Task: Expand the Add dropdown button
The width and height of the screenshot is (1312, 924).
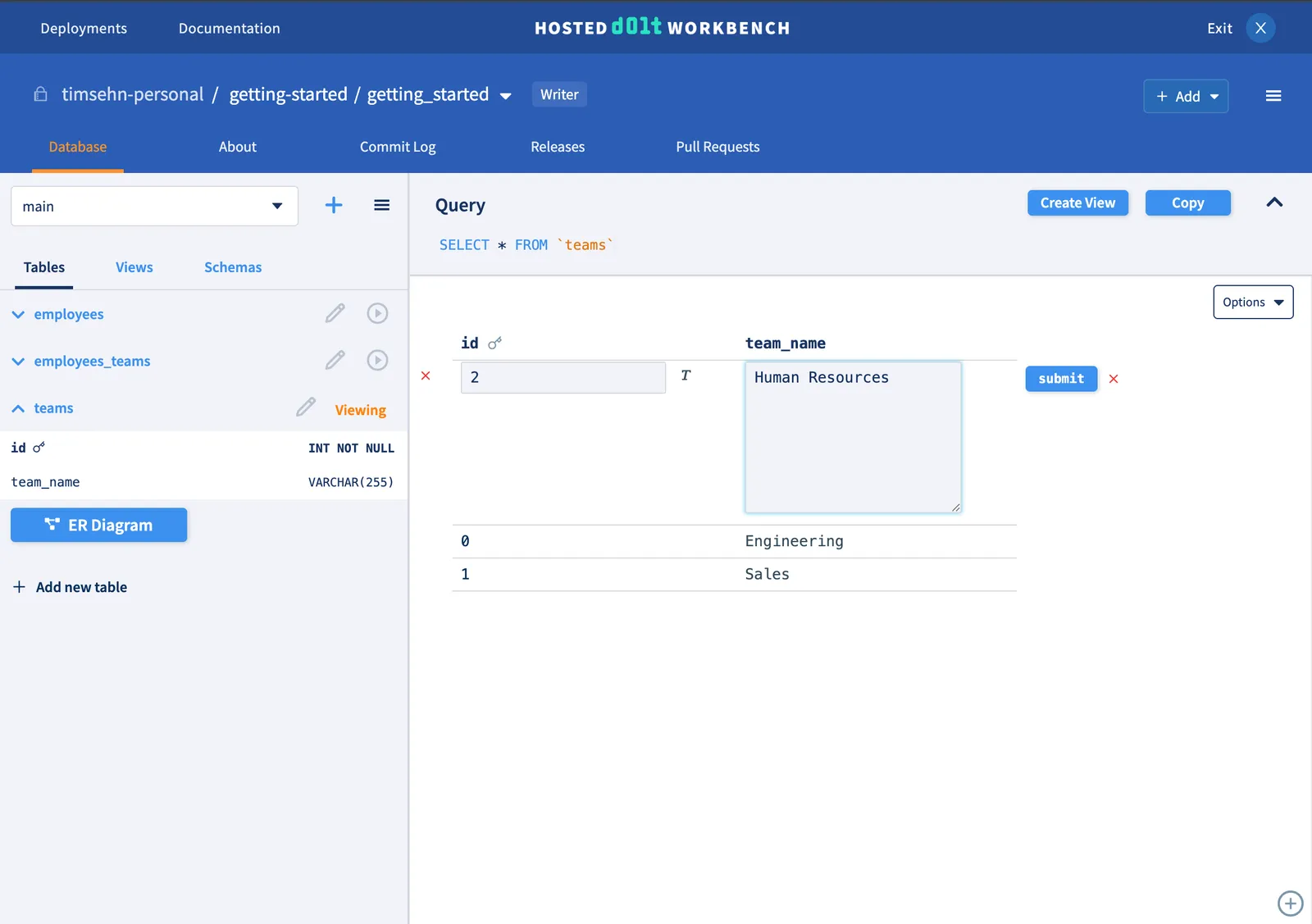Action: (x=1186, y=96)
